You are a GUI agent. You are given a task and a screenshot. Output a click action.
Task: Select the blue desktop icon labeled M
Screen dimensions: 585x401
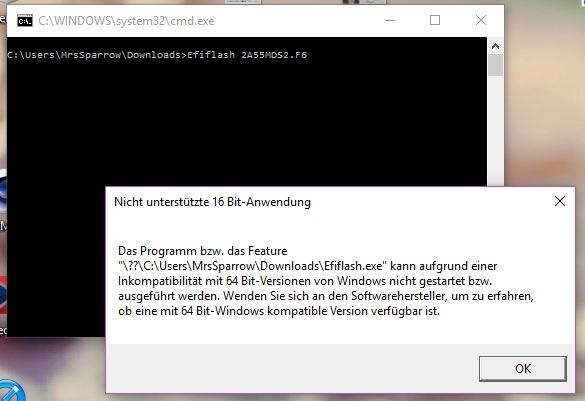pos(3,190)
